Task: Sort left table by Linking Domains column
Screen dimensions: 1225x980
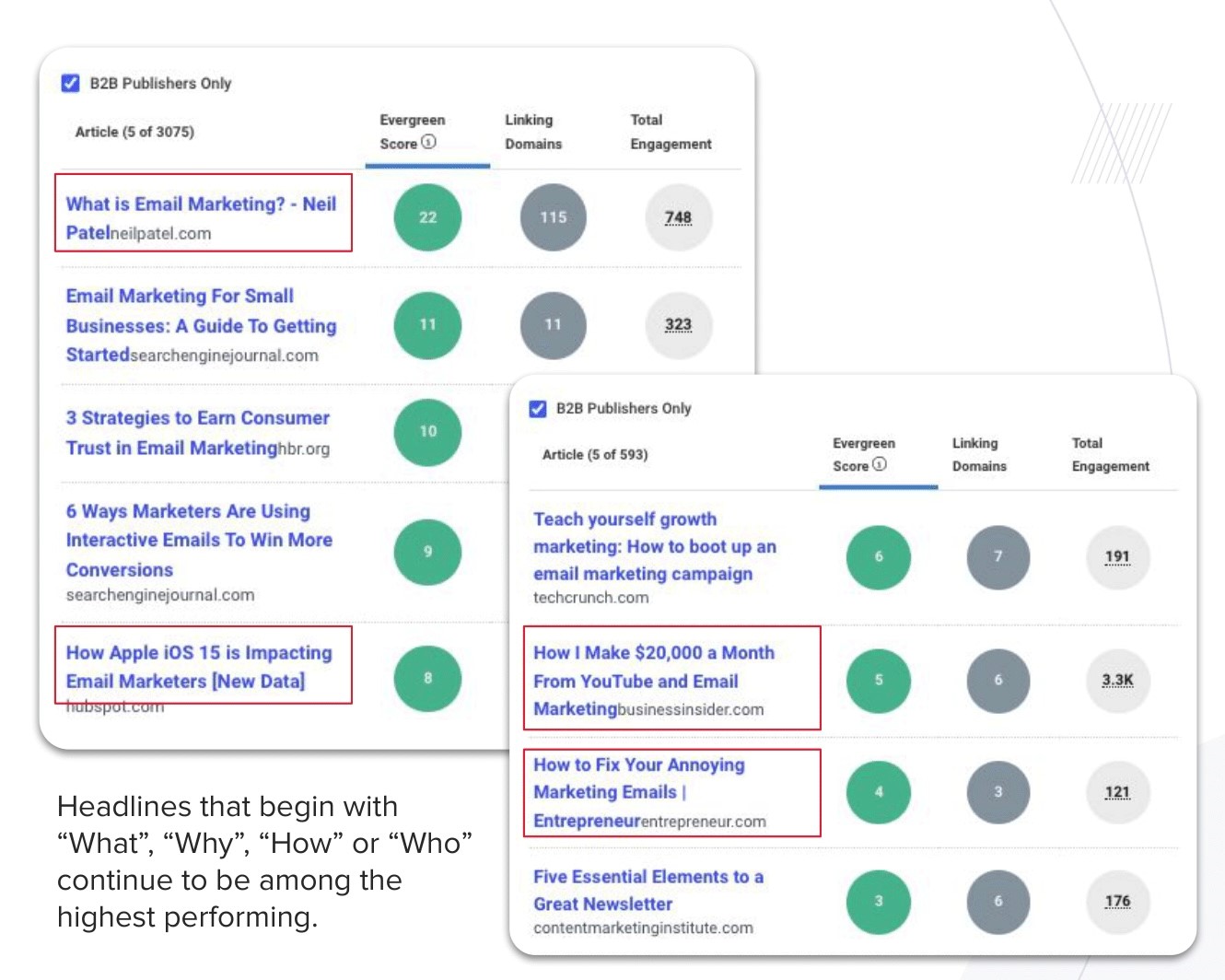Action: 532,132
